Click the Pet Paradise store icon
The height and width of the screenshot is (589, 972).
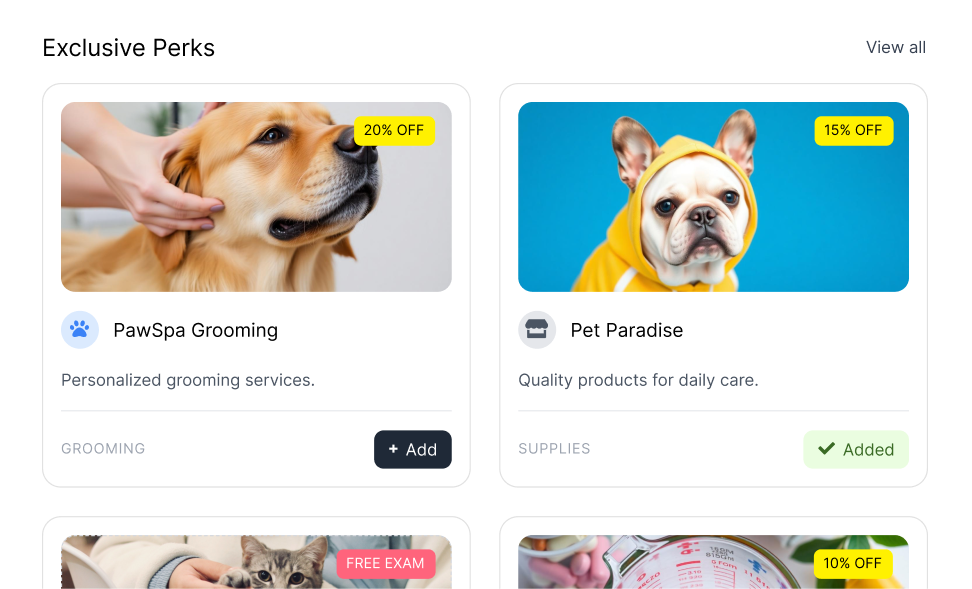point(537,330)
